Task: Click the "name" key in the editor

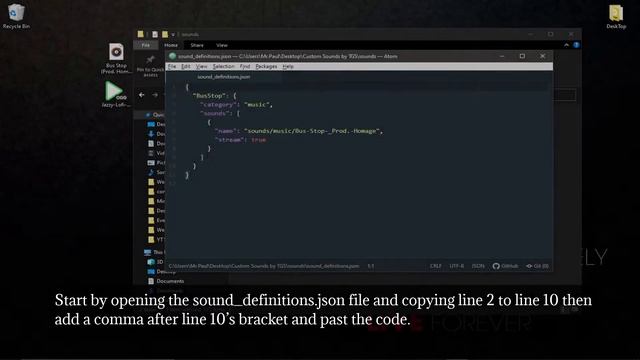Action: pos(226,131)
